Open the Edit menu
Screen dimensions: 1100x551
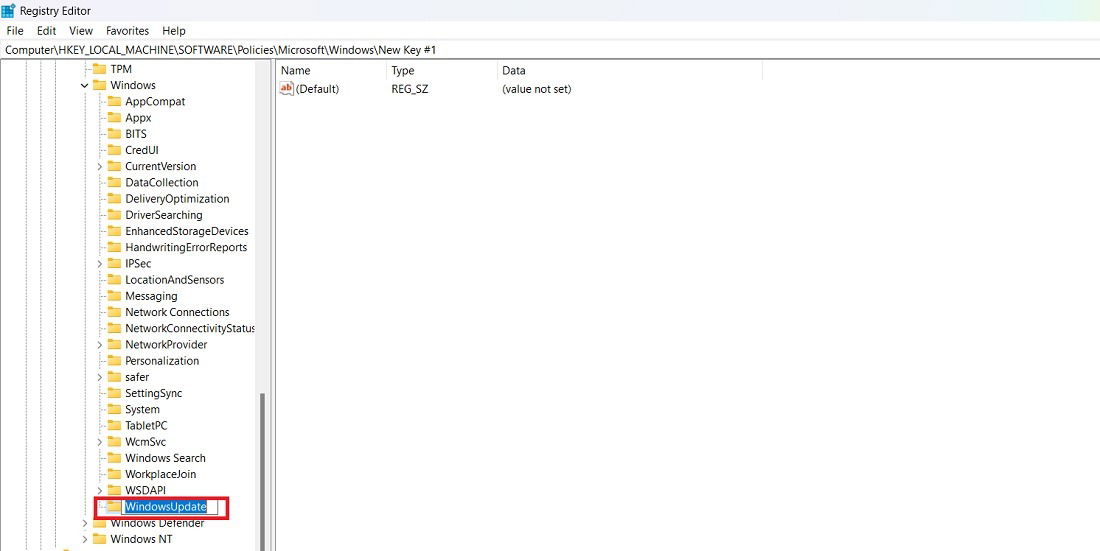click(x=46, y=31)
